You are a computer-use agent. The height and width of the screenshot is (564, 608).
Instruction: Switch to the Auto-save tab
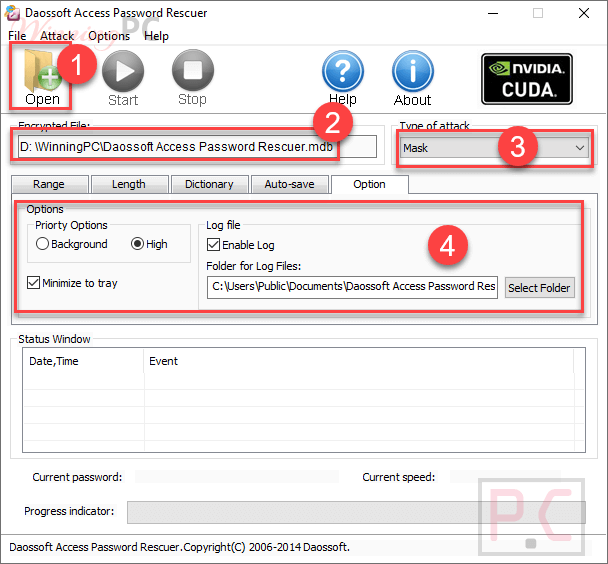click(x=290, y=184)
